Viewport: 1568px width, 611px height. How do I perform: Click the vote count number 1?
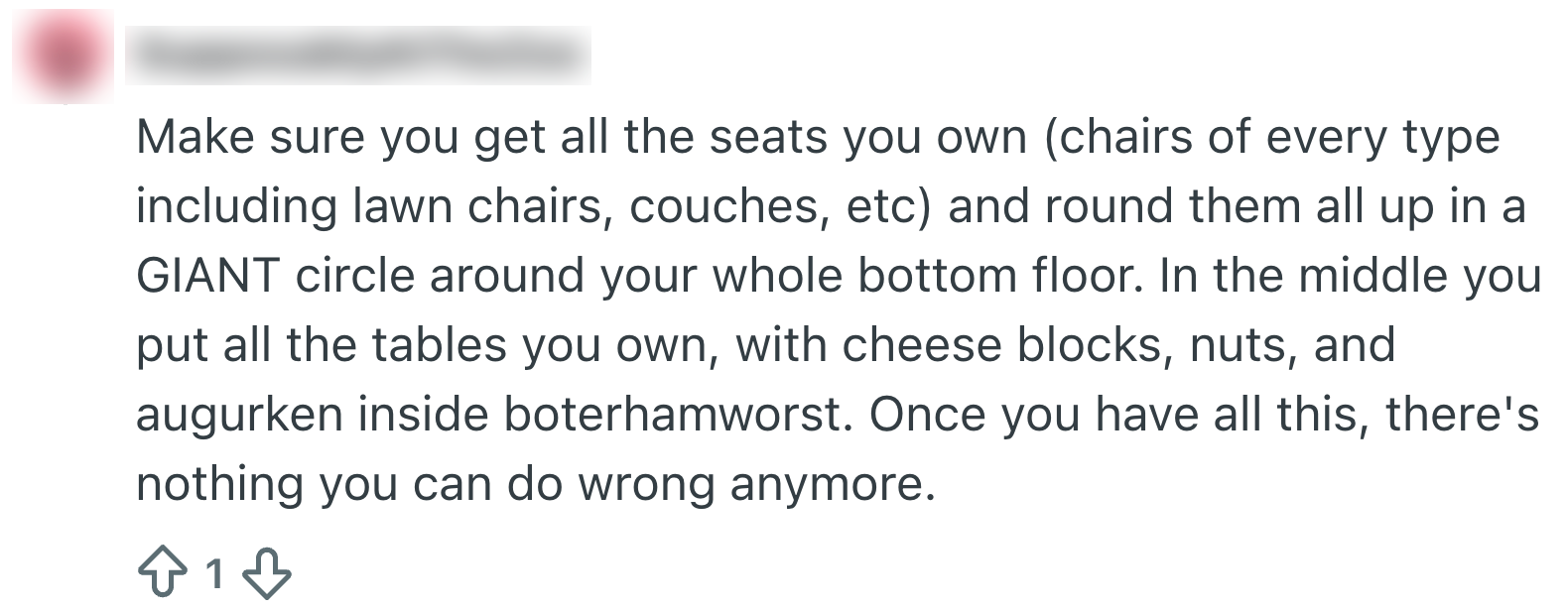213,574
